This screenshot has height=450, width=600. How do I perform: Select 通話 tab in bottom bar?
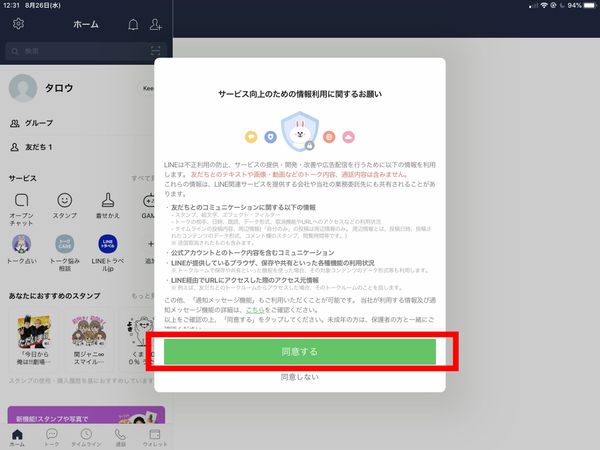pos(121,438)
